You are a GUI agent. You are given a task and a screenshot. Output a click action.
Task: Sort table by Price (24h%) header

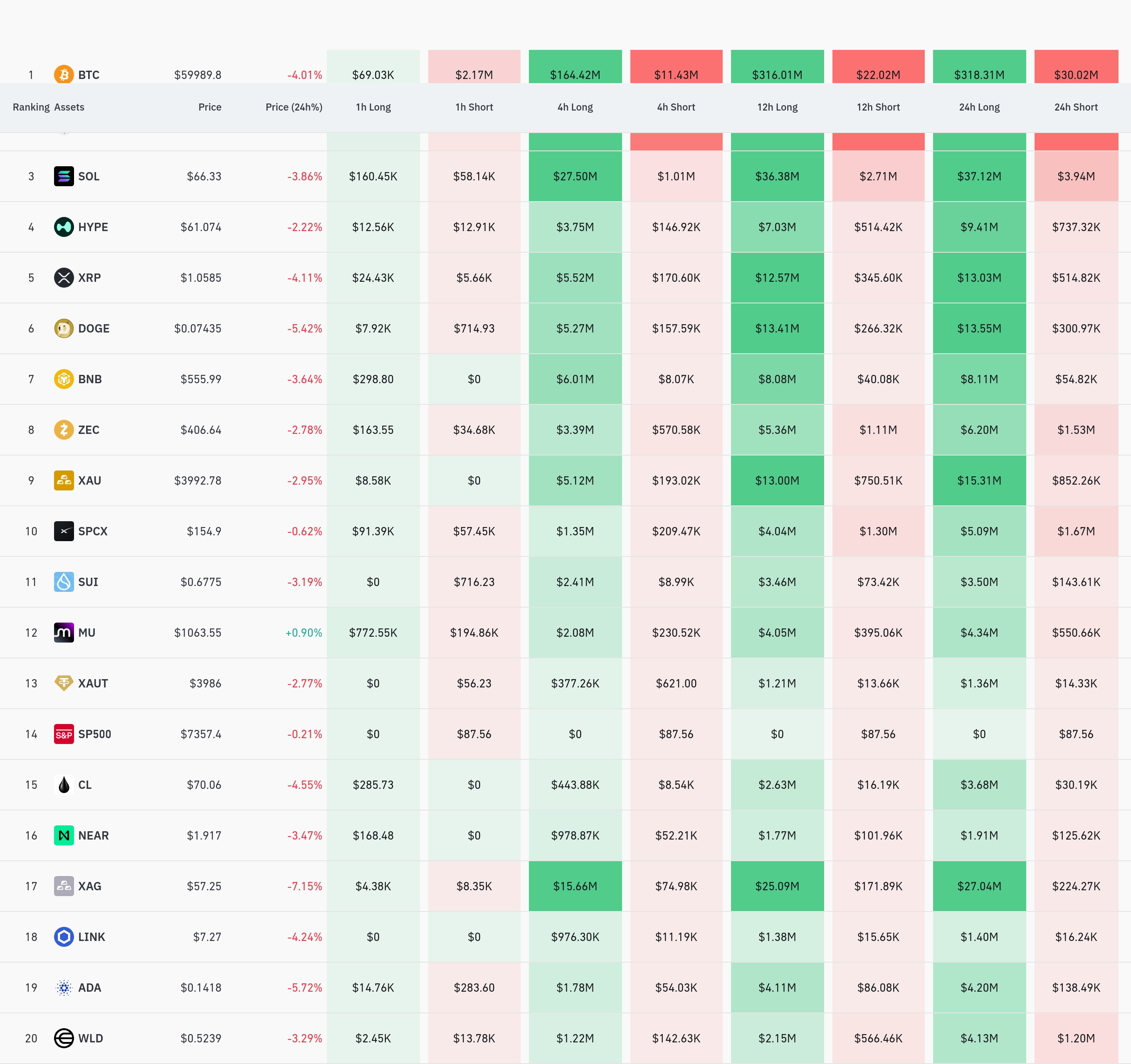click(294, 107)
